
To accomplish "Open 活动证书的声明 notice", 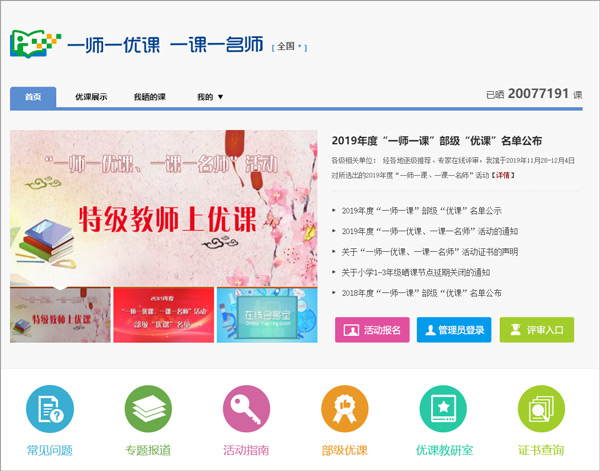I will pos(430,252).
